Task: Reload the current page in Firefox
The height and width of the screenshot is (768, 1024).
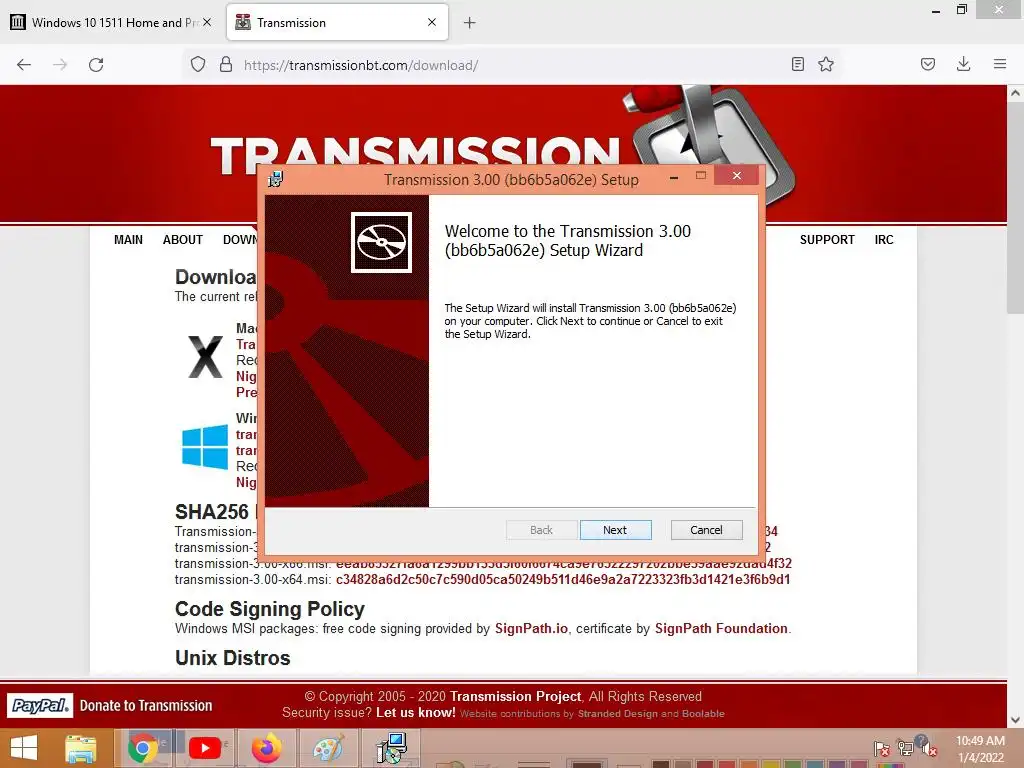Action: coord(96,65)
